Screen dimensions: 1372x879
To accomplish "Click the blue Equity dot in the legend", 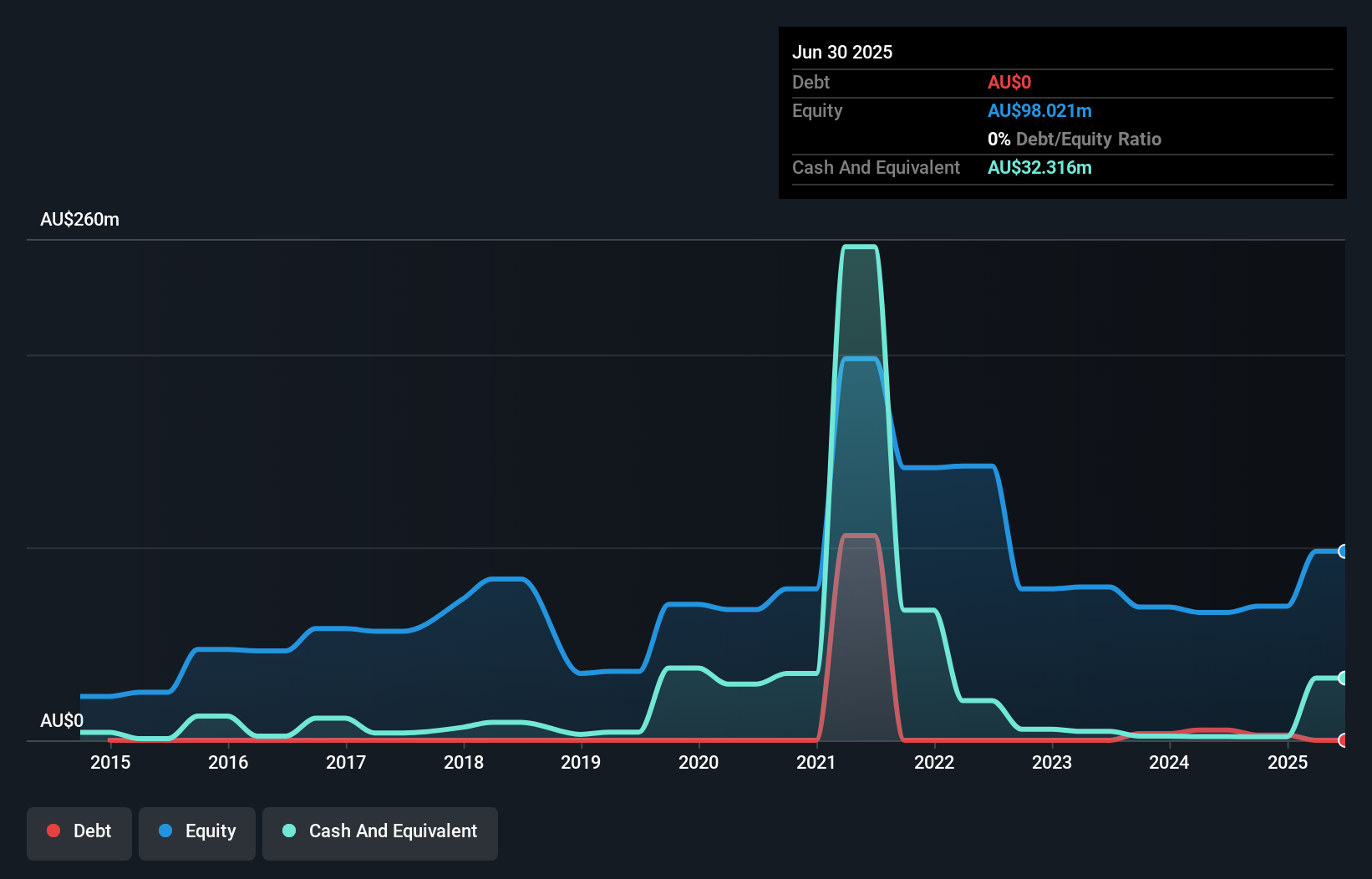I will [166, 831].
